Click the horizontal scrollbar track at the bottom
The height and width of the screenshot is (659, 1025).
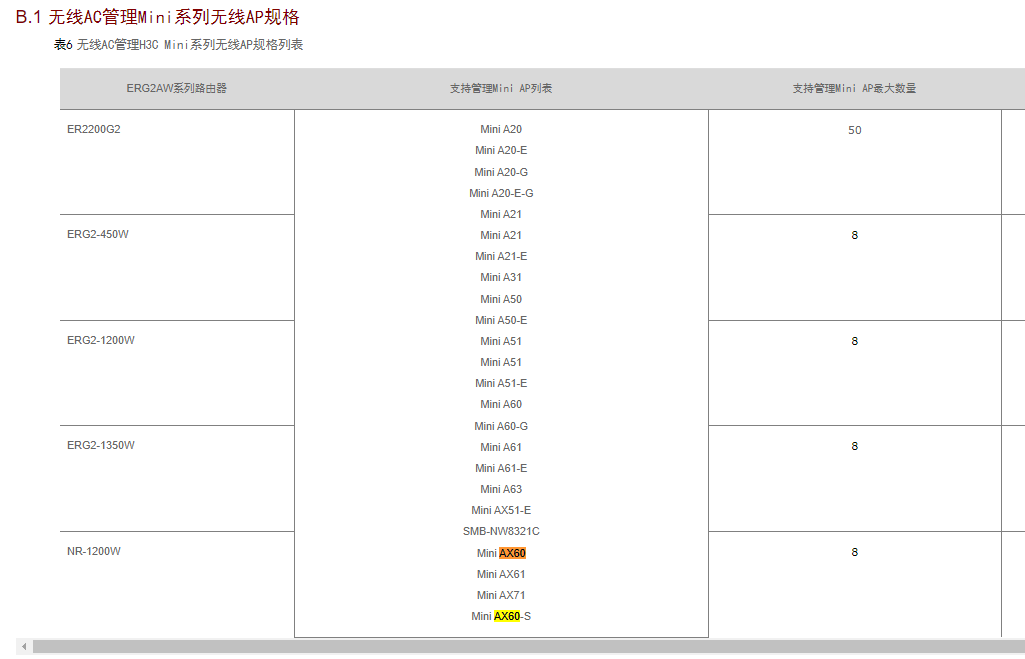click(x=520, y=647)
